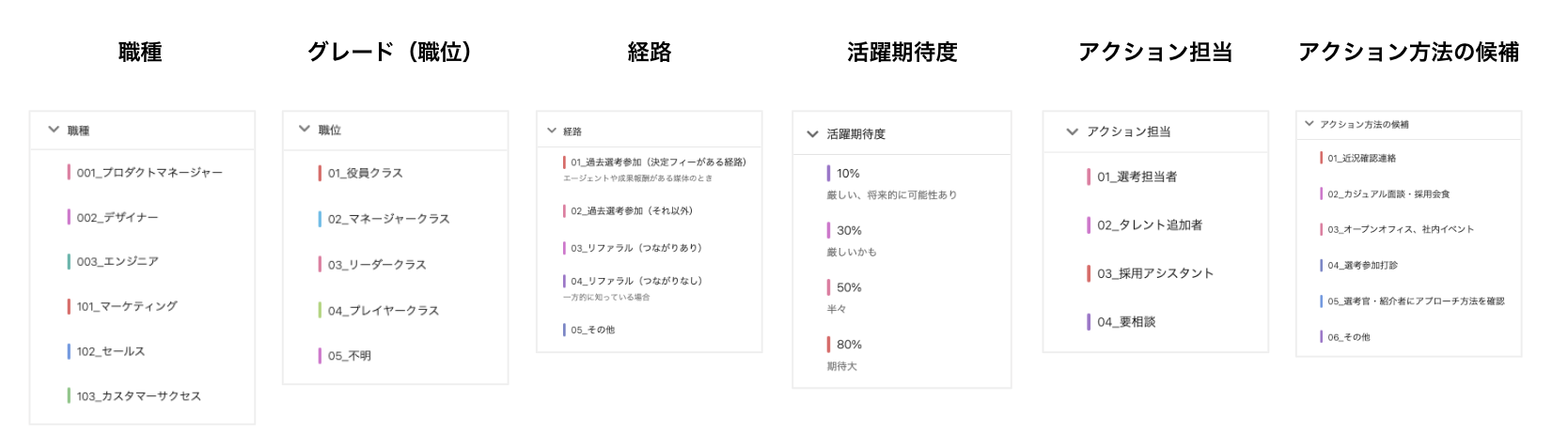
Task: Select 001_プロダクトマネージャー option
Action: [149, 173]
